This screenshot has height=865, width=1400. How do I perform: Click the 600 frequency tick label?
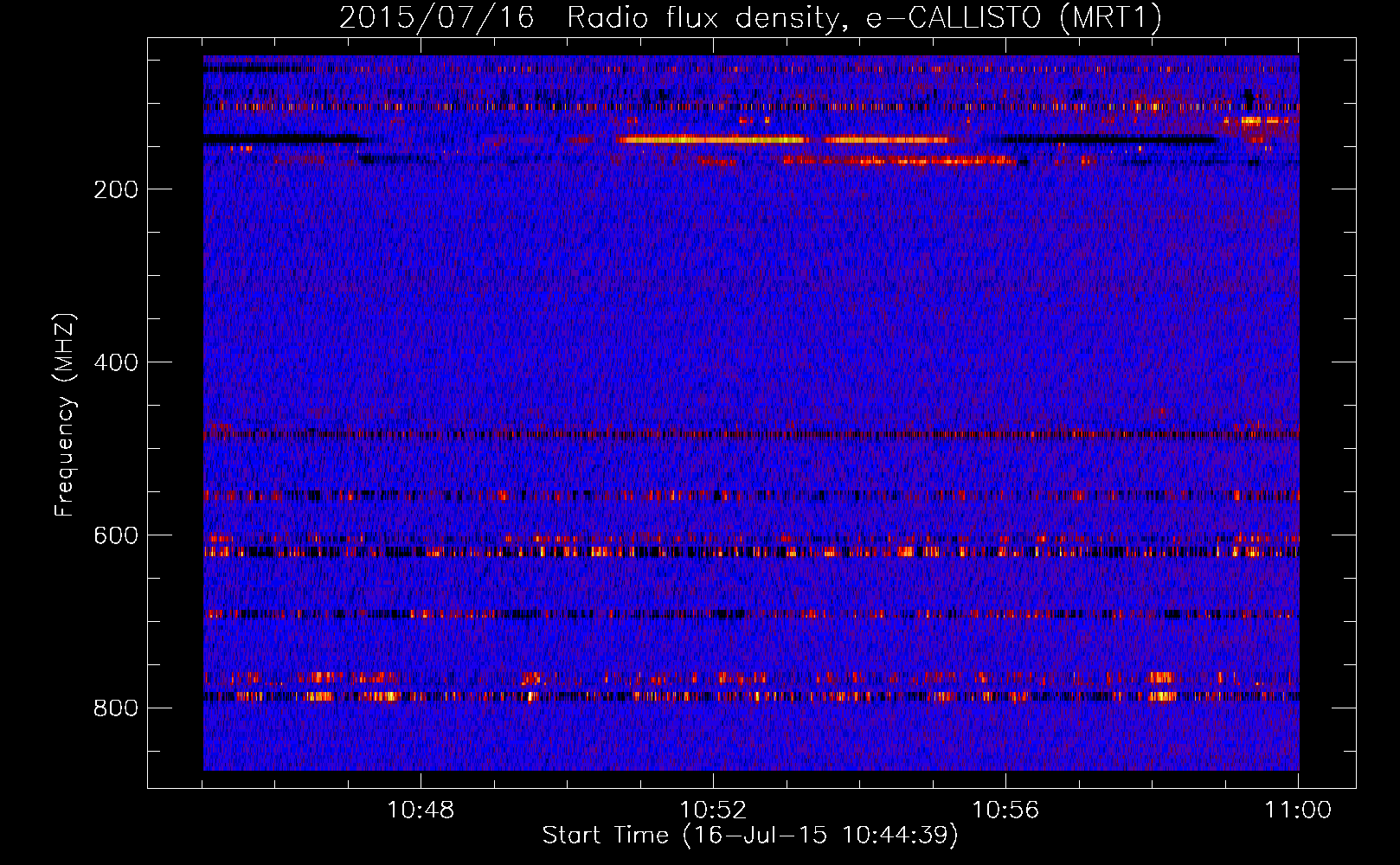coord(116,535)
